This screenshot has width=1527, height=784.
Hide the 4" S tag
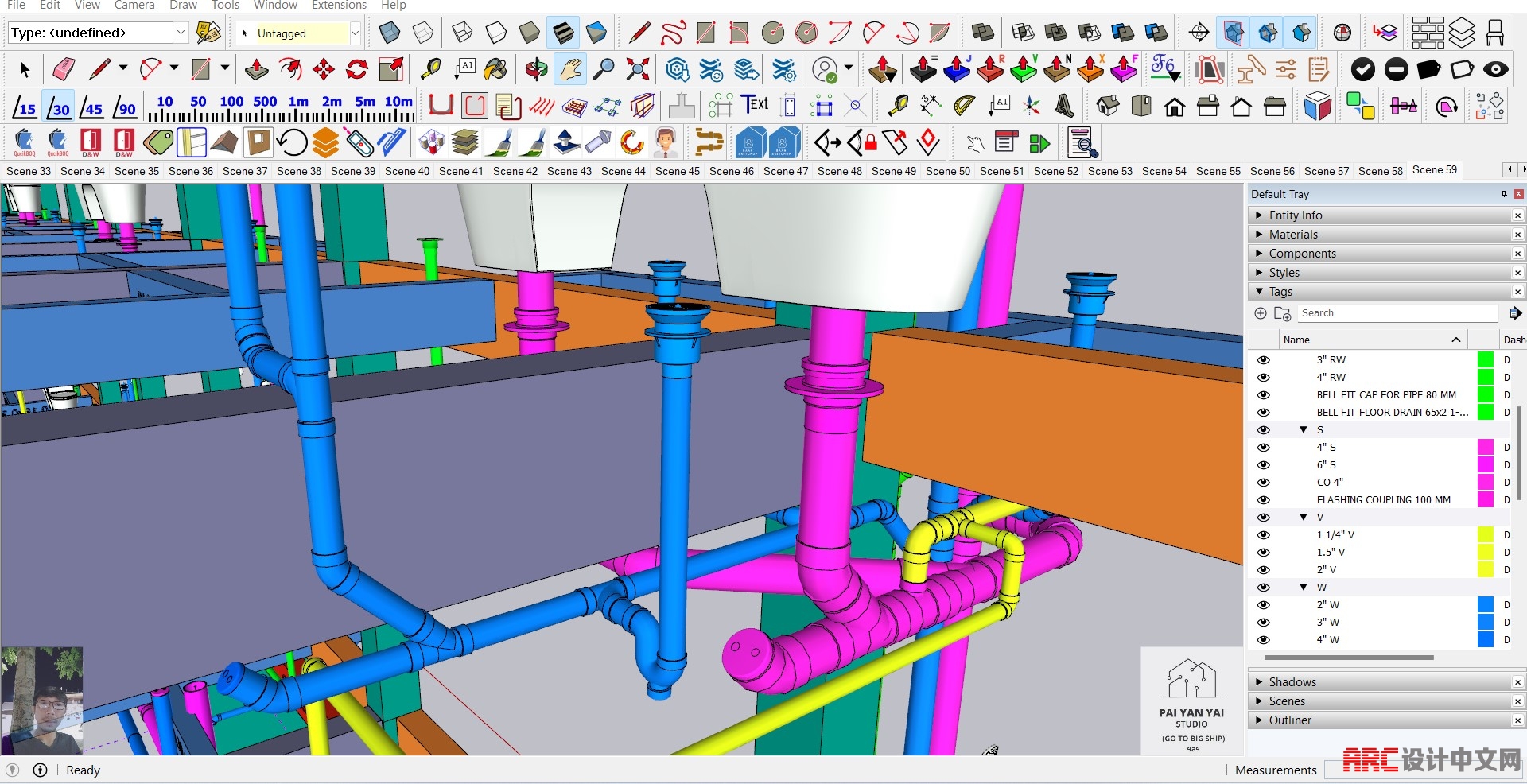(1263, 448)
